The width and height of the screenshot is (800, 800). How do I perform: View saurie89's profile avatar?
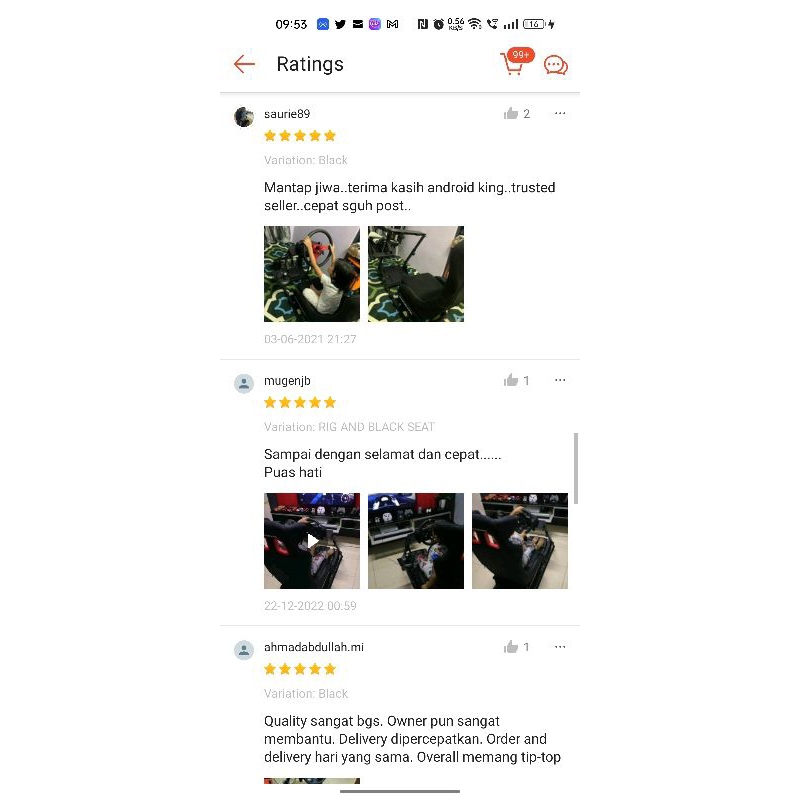[x=244, y=117]
